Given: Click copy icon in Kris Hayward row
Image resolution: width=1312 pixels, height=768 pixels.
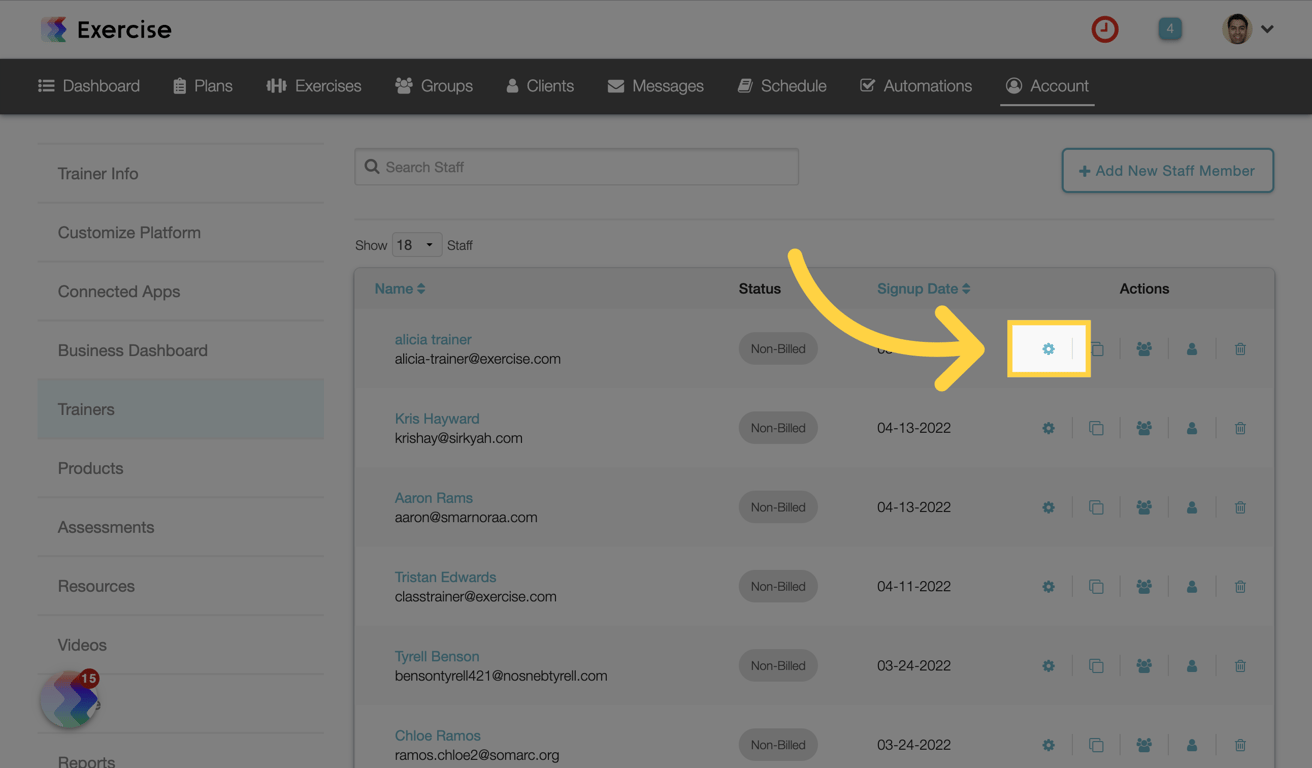Looking at the screenshot, I should [x=1096, y=428].
